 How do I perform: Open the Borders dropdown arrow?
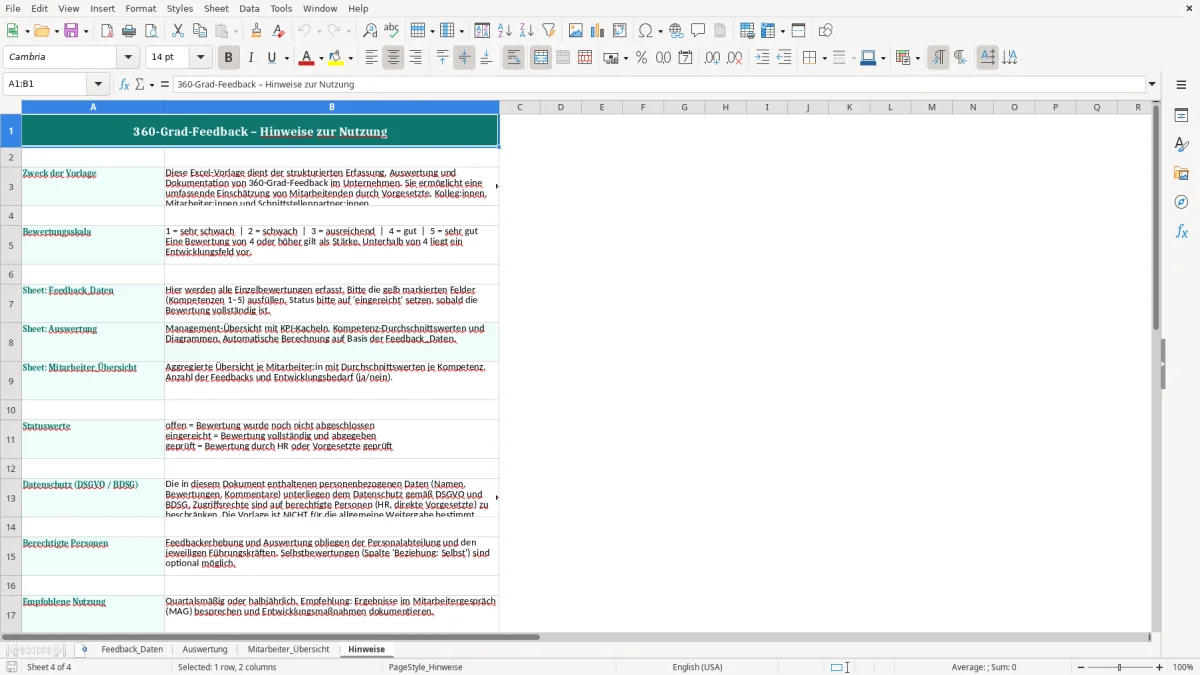tap(823, 58)
